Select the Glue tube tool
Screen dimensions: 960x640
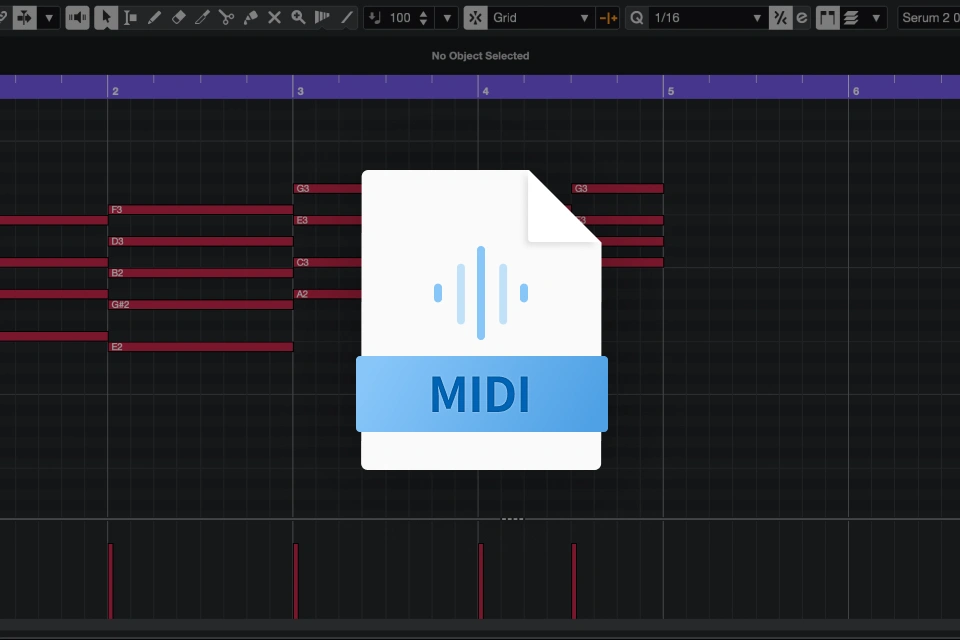250,18
